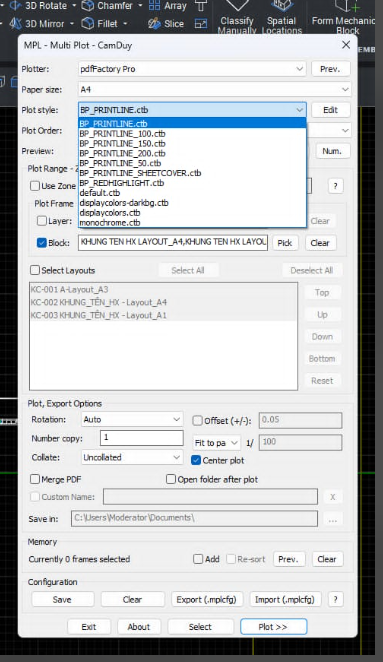This screenshot has height=662, width=383.
Task: Click the About button
Action: (139, 627)
